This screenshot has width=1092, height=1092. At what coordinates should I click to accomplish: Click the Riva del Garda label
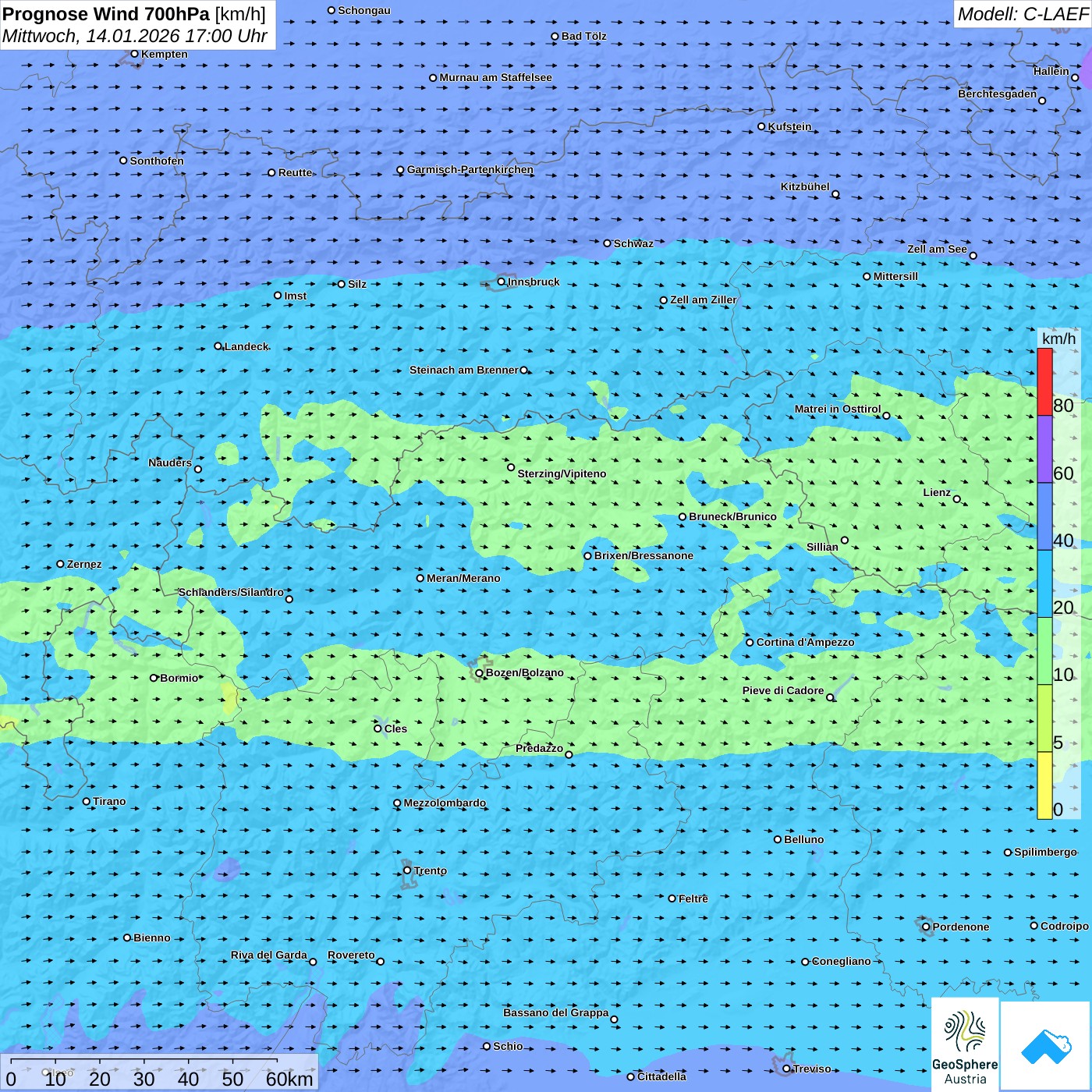click(x=269, y=955)
